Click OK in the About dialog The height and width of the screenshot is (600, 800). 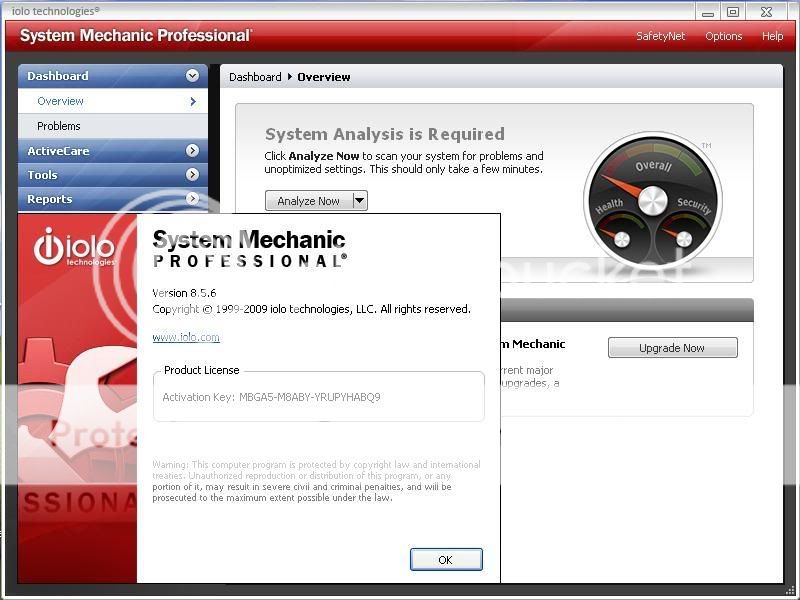pyautogui.click(x=446, y=560)
